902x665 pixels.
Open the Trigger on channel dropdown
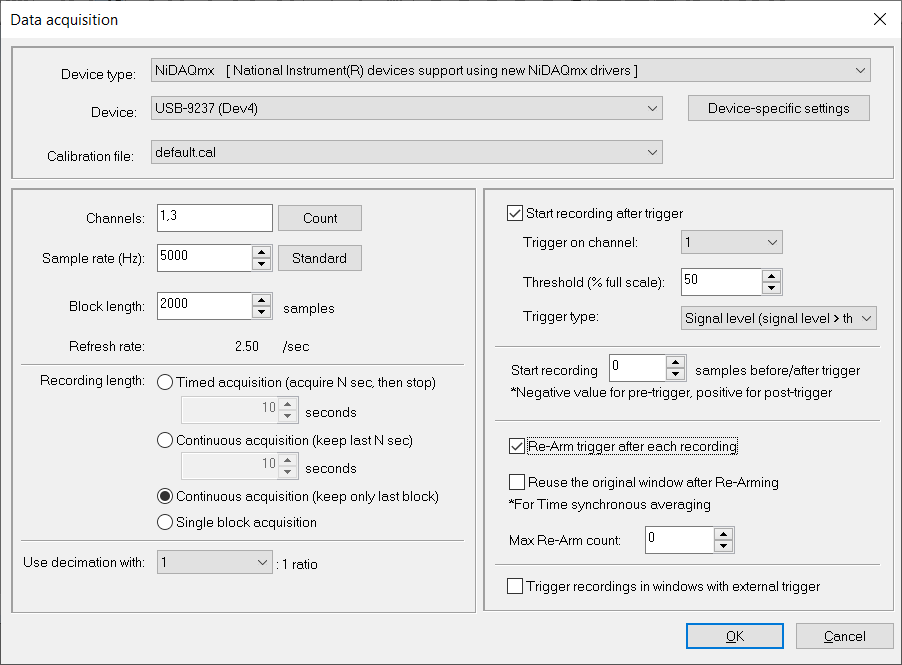731,242
